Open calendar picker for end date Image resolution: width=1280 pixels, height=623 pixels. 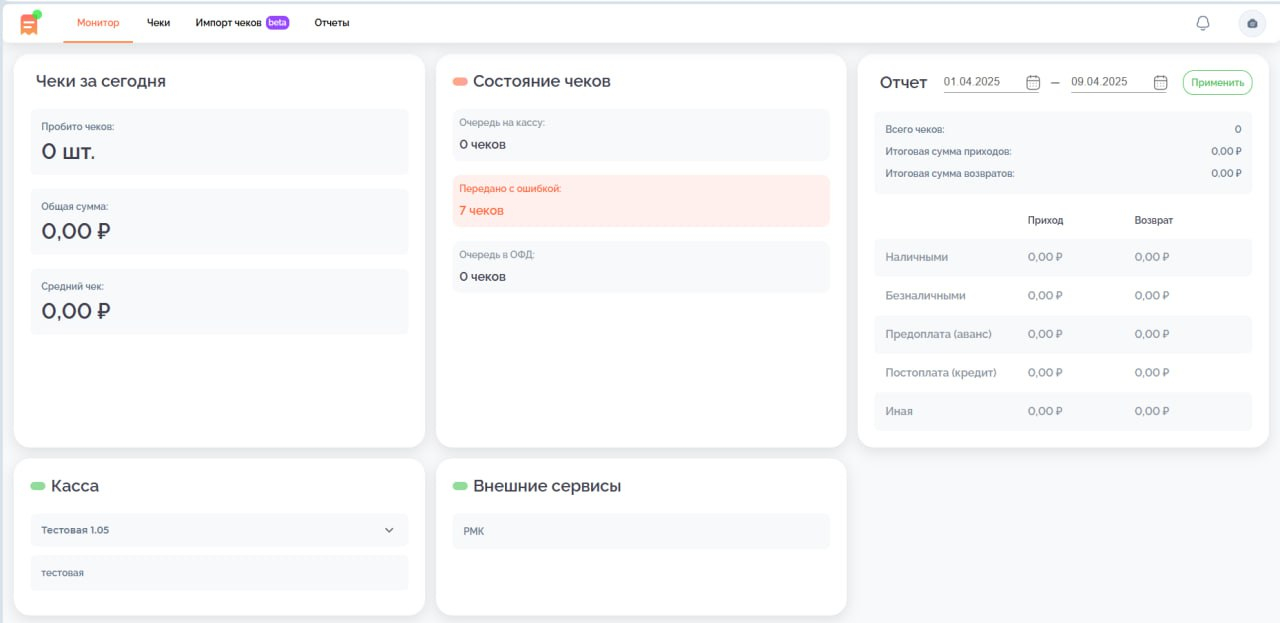coord(1160,83)
